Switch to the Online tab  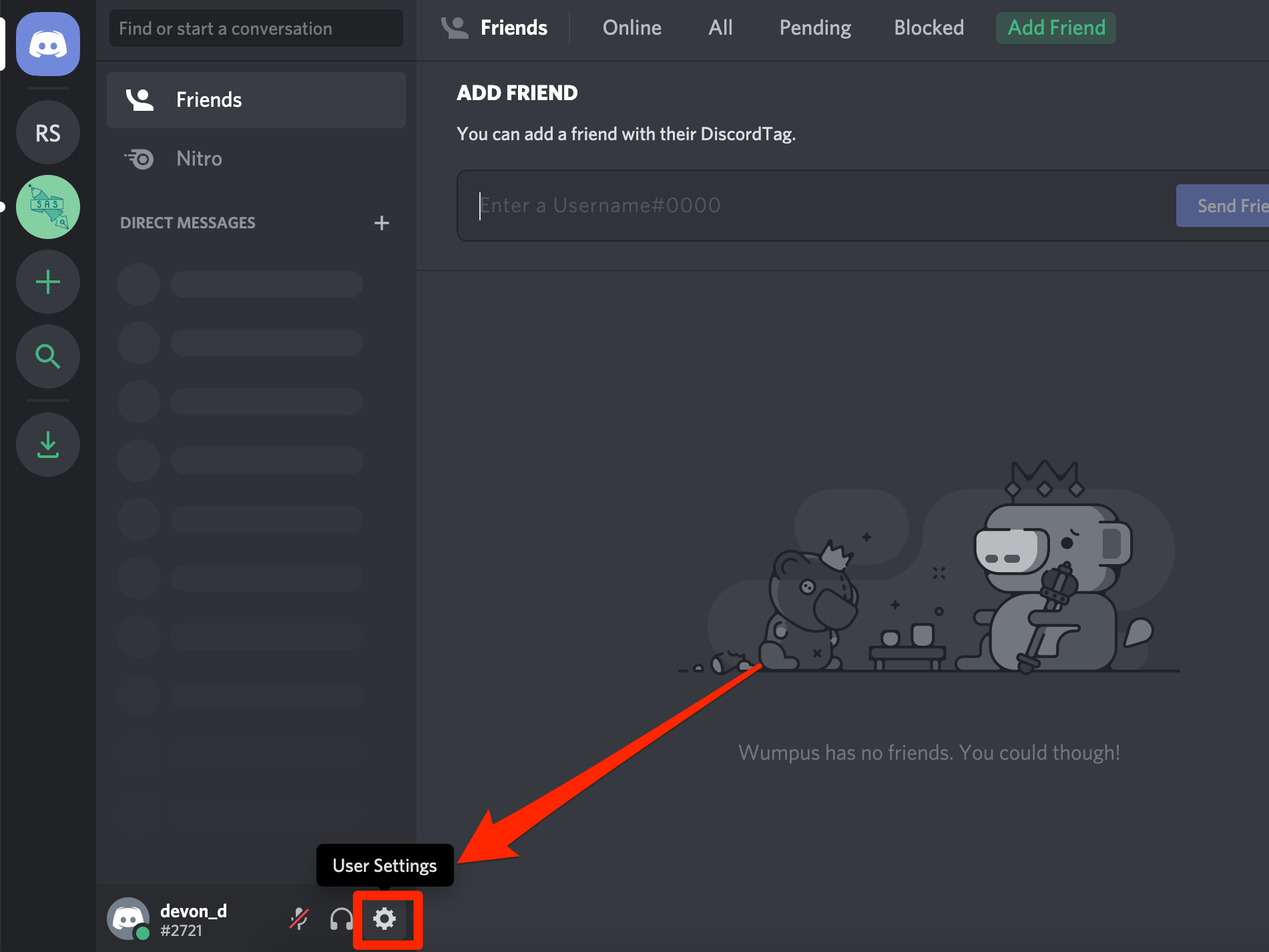point(632,27)
